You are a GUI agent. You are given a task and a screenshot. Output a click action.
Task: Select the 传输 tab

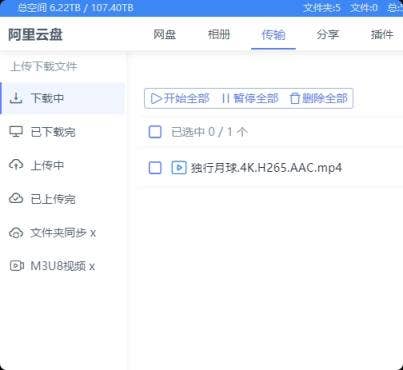click(273, 34)
